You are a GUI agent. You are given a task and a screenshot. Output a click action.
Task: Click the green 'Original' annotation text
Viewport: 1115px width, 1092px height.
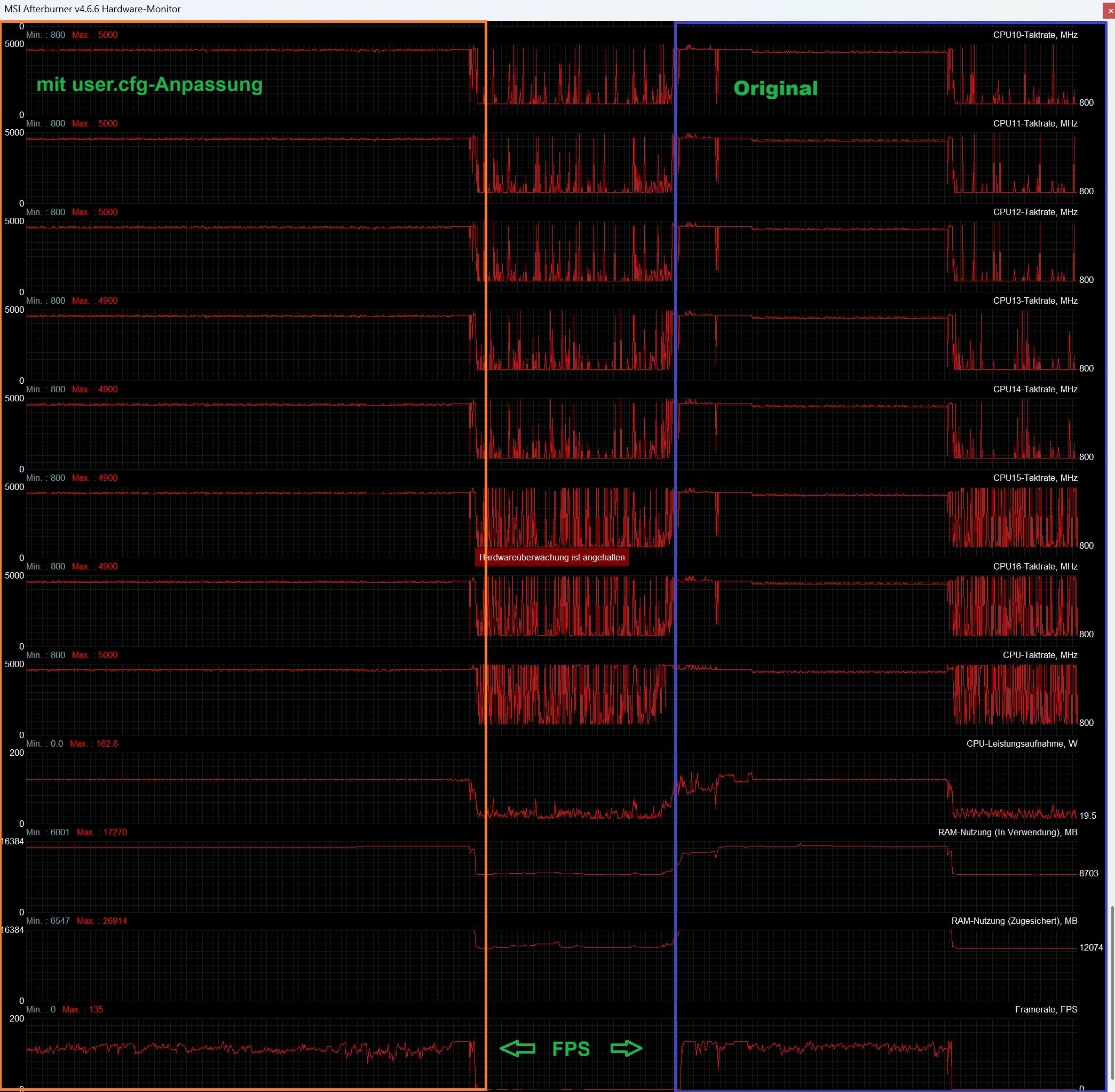coord(776,88)
